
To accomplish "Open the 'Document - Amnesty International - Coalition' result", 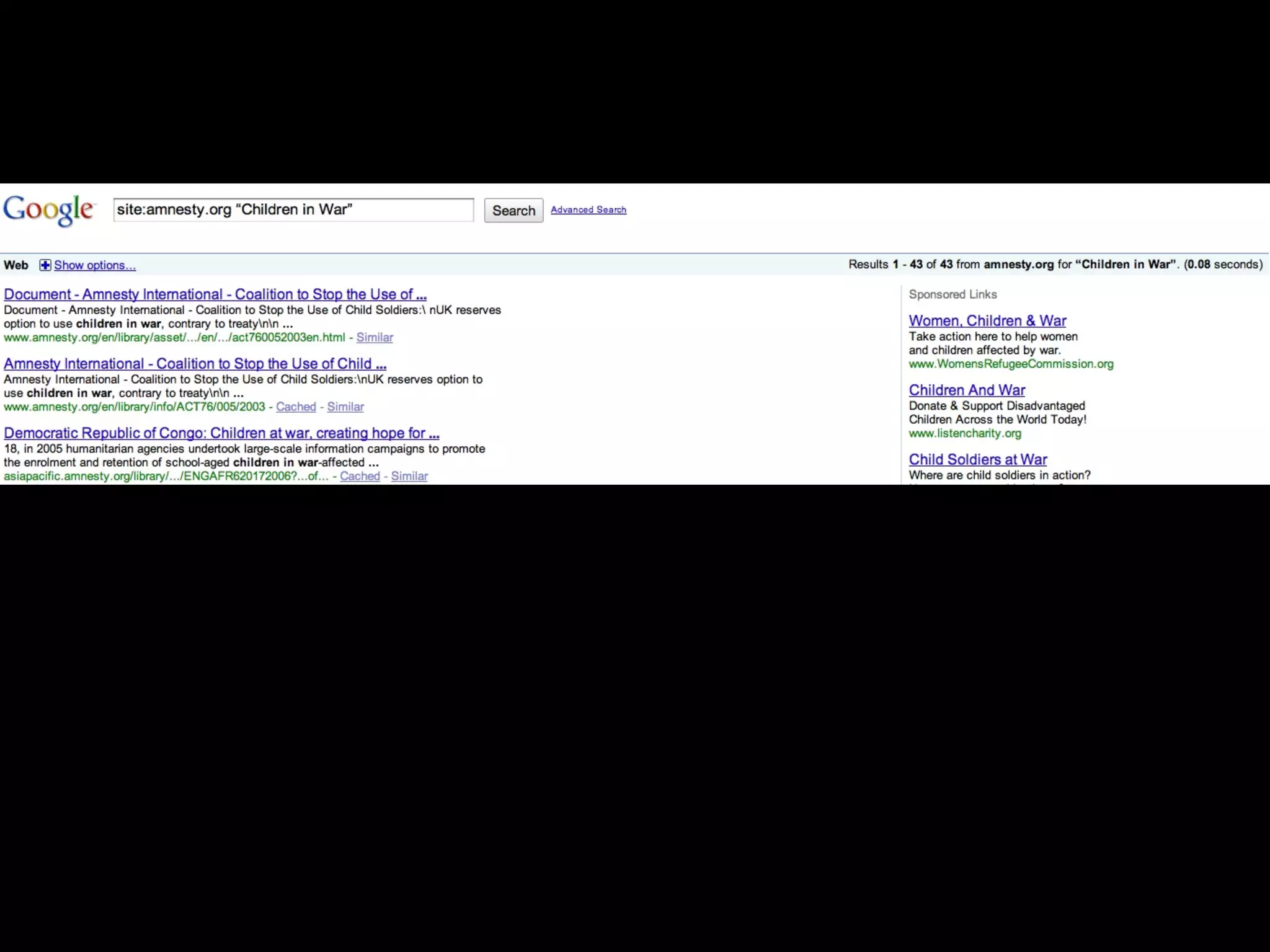I will point(215,294).
